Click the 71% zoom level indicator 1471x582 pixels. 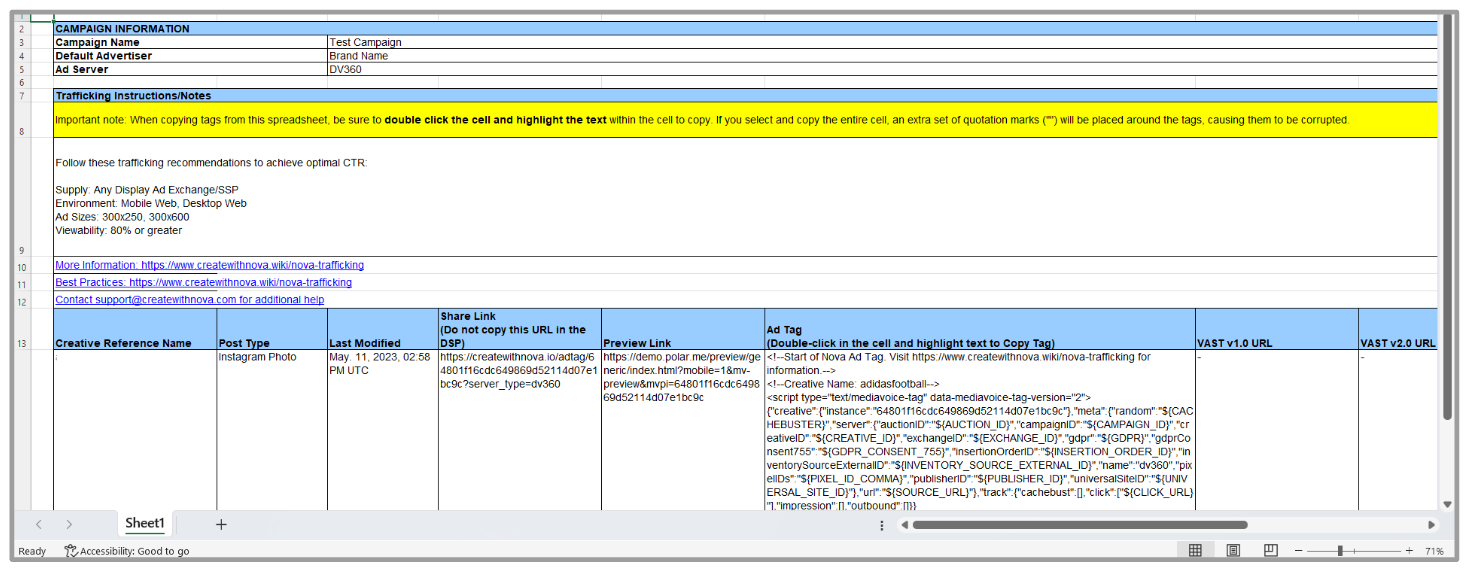[x=1434, y=551]
